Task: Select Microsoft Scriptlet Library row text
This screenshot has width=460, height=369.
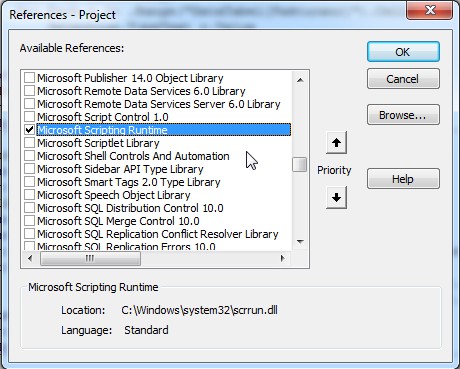Action: [x=98, y=143]
